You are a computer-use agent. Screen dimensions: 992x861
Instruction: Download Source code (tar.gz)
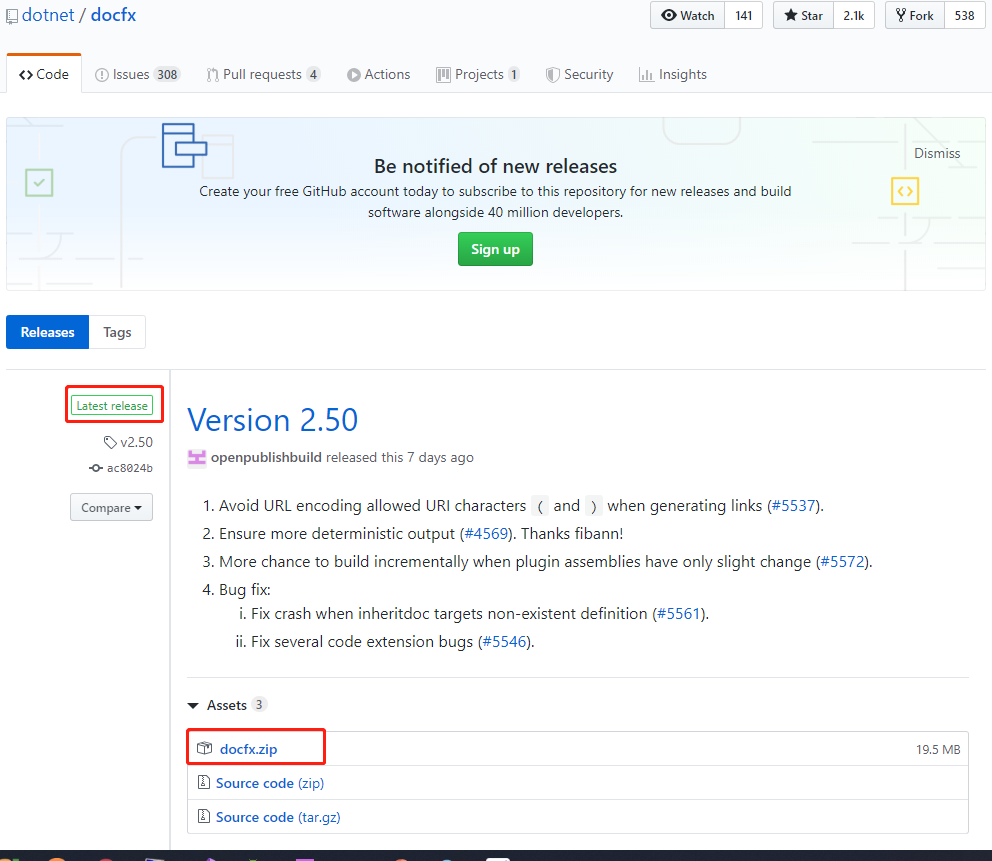pos(278,817)
